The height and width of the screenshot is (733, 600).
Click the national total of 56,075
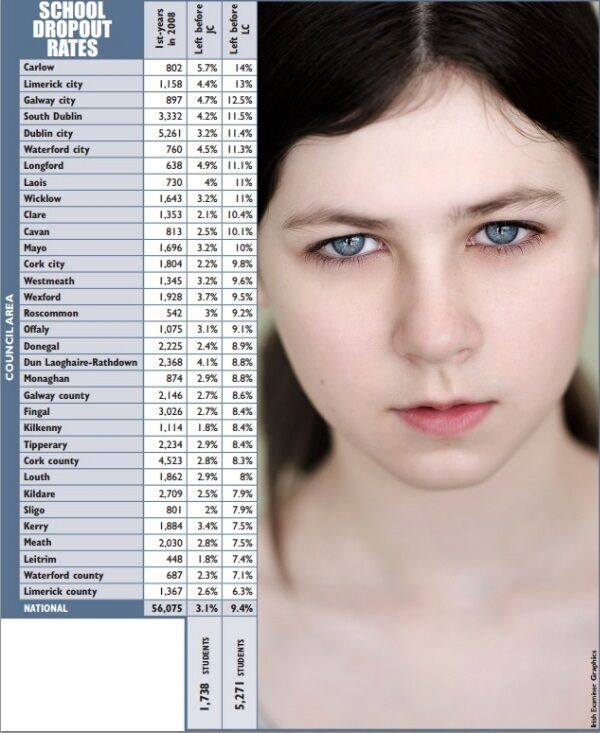coord(165,608)
